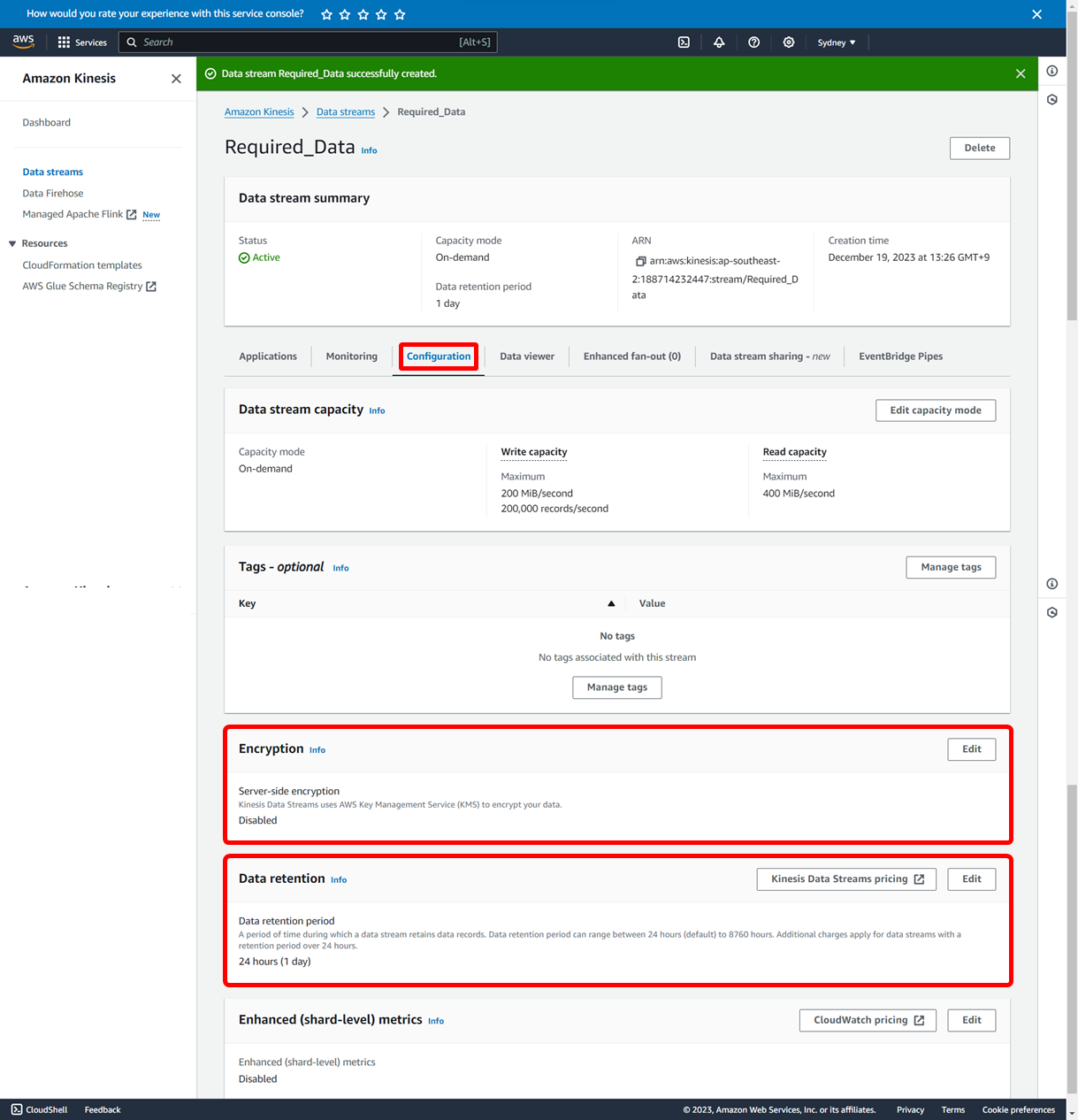Go to Data streams breadcrumb

[346, 112]
